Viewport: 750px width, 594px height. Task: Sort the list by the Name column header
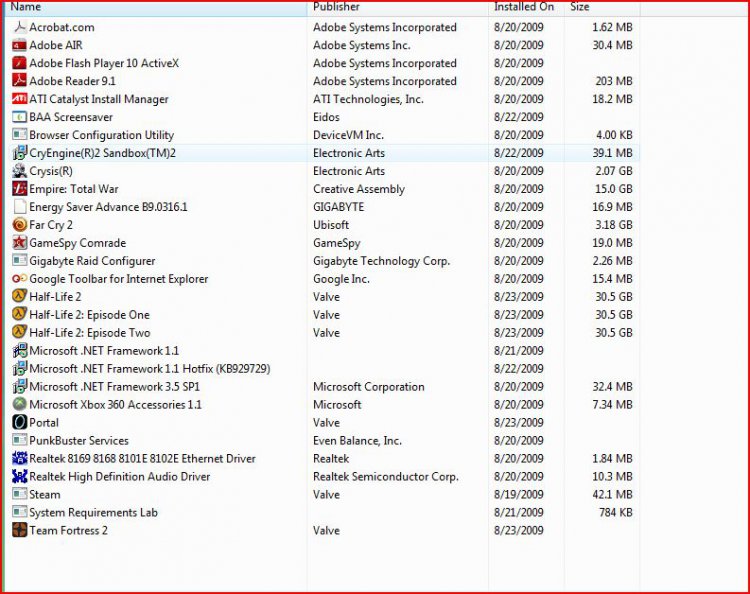click(x=155, y=7)
